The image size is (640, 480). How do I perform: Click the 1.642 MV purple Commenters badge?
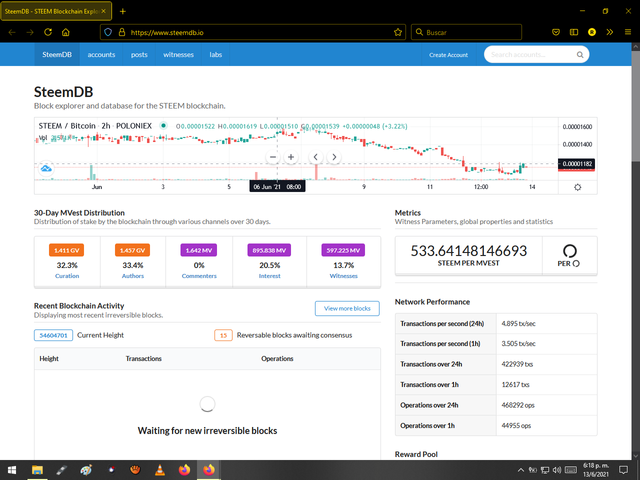[x=199, y=250]
